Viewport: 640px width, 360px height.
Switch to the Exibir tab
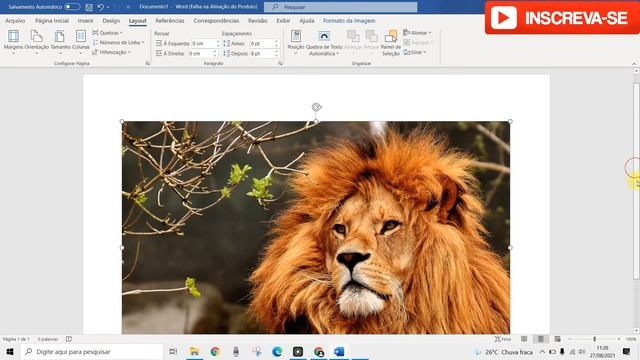pos(283,20)
